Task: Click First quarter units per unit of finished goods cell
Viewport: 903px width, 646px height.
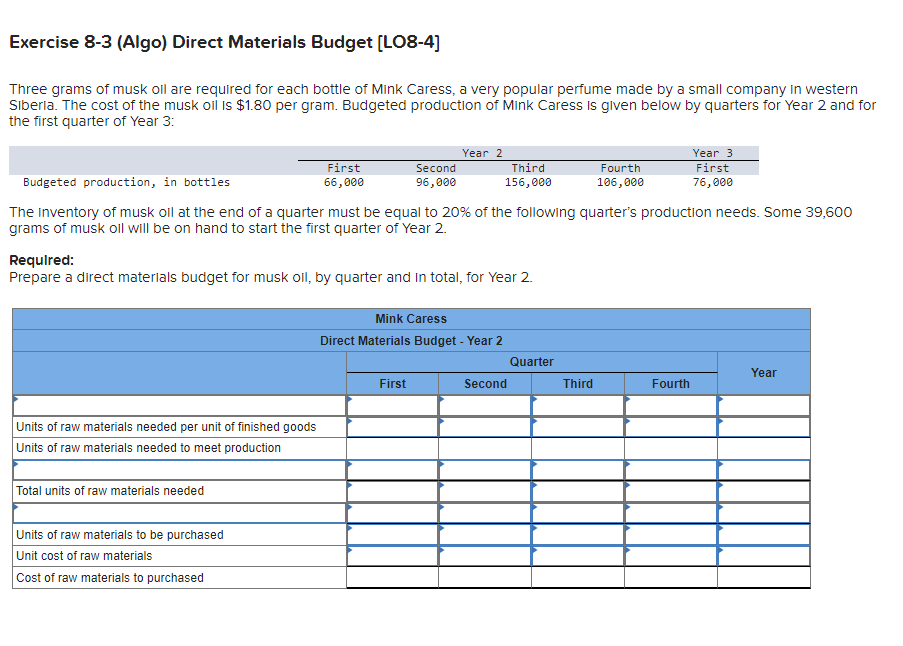Action: pos(392,426)
